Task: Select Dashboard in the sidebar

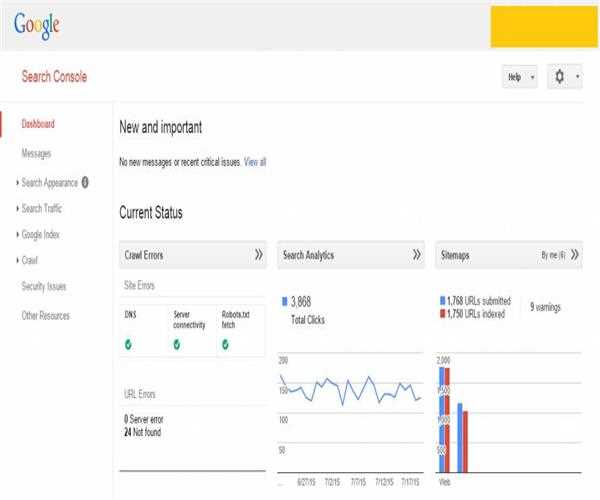Action: (38, 124)
